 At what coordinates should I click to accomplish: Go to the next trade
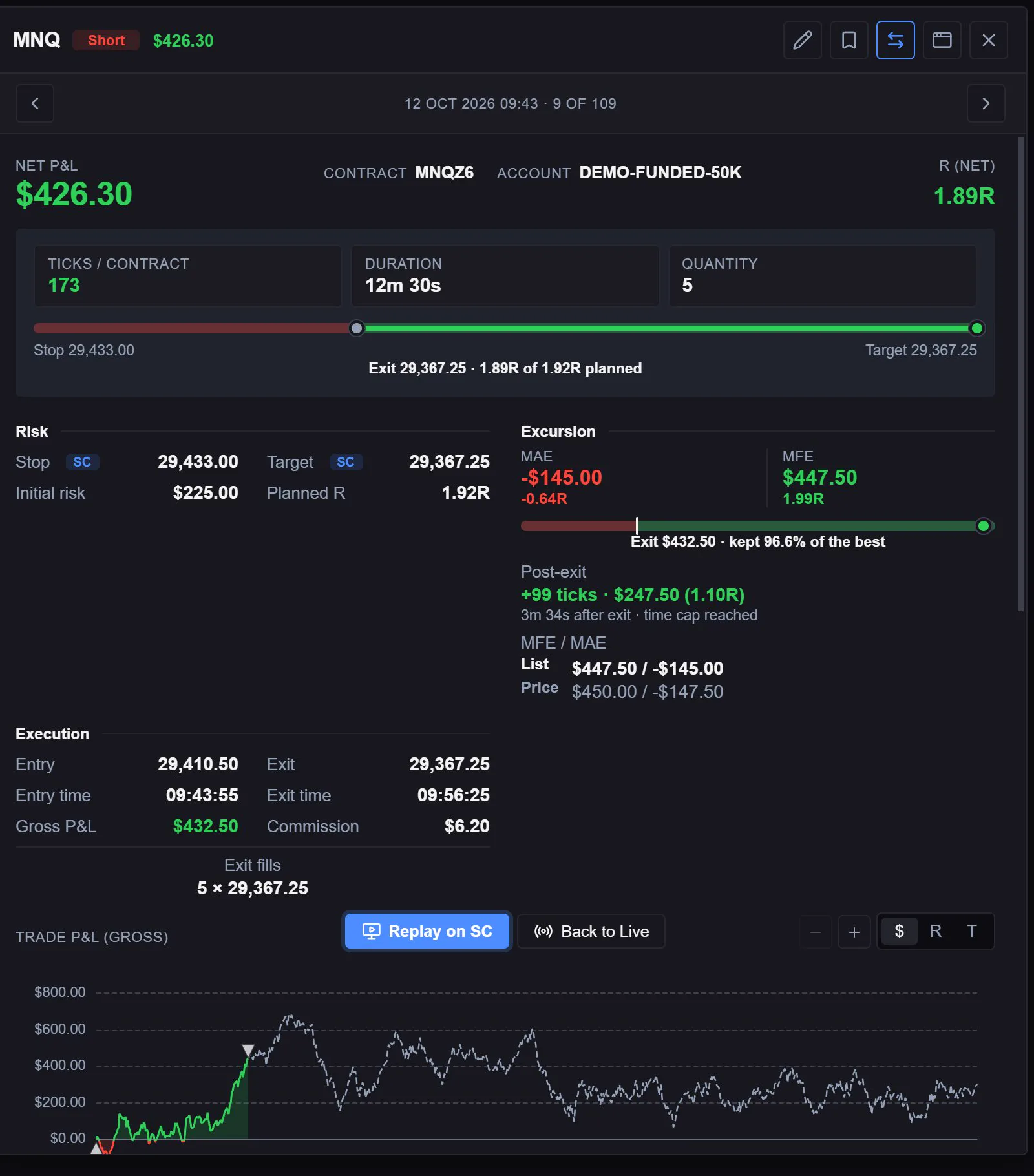tap(986, 103)
